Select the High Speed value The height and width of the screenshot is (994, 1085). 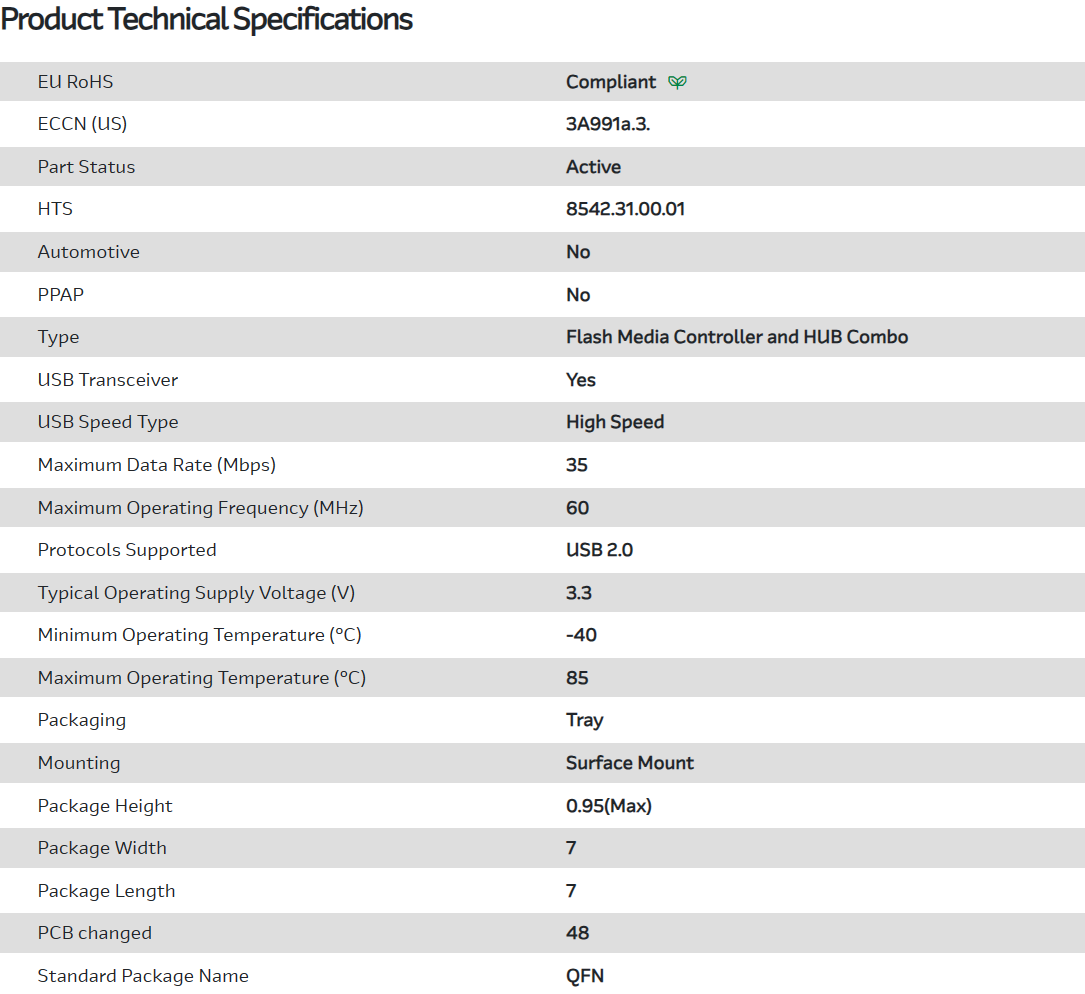point(615,422)
